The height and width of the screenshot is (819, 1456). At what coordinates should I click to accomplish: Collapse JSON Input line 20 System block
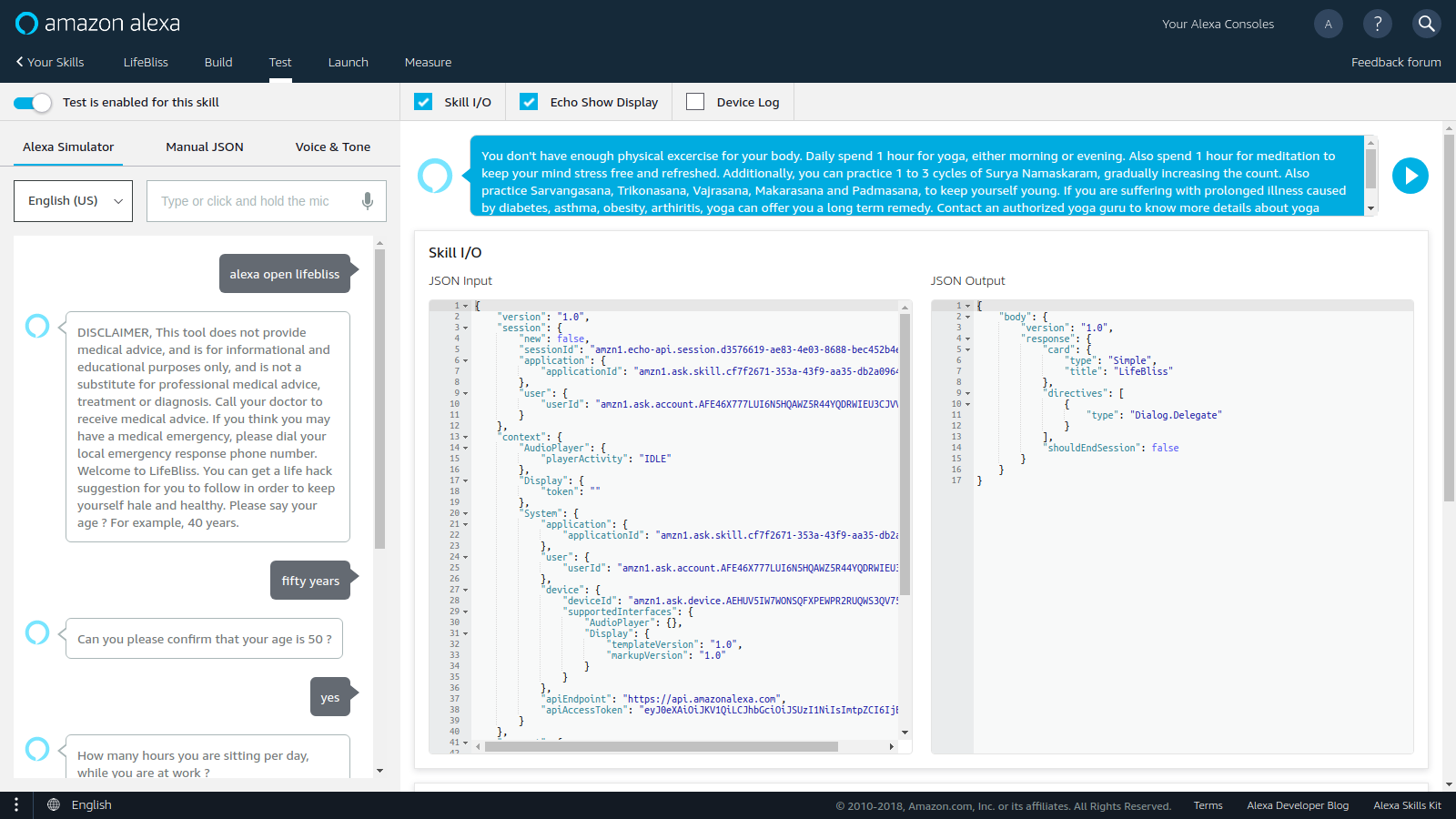[466, 513]
